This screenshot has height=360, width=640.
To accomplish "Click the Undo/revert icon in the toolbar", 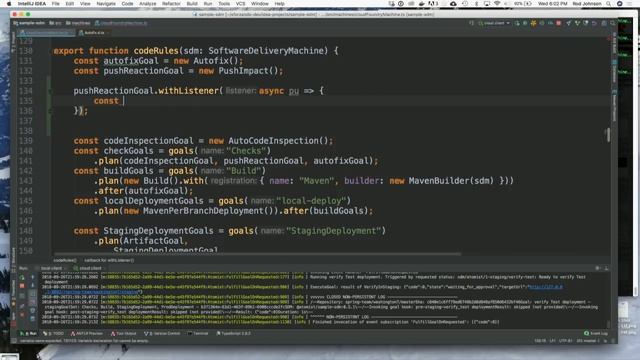I will coord(594,23).
